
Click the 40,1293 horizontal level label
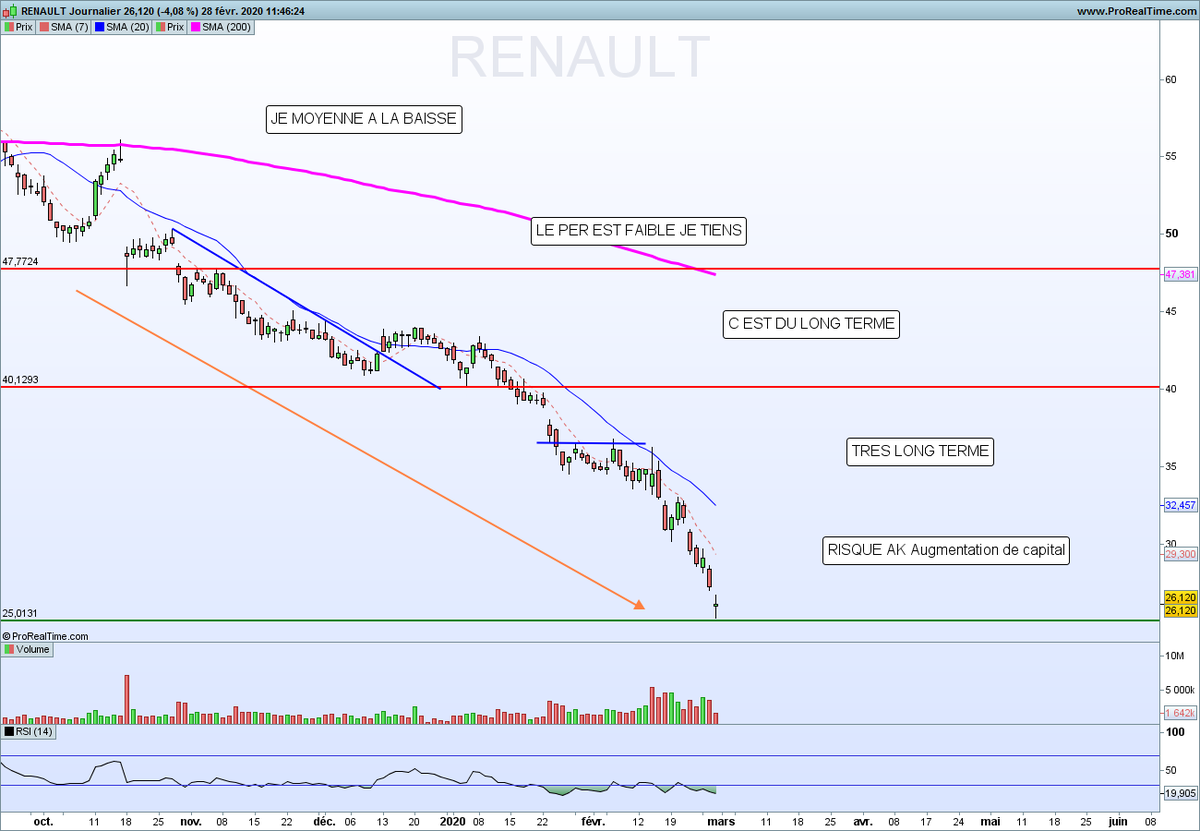click(20, 380)
